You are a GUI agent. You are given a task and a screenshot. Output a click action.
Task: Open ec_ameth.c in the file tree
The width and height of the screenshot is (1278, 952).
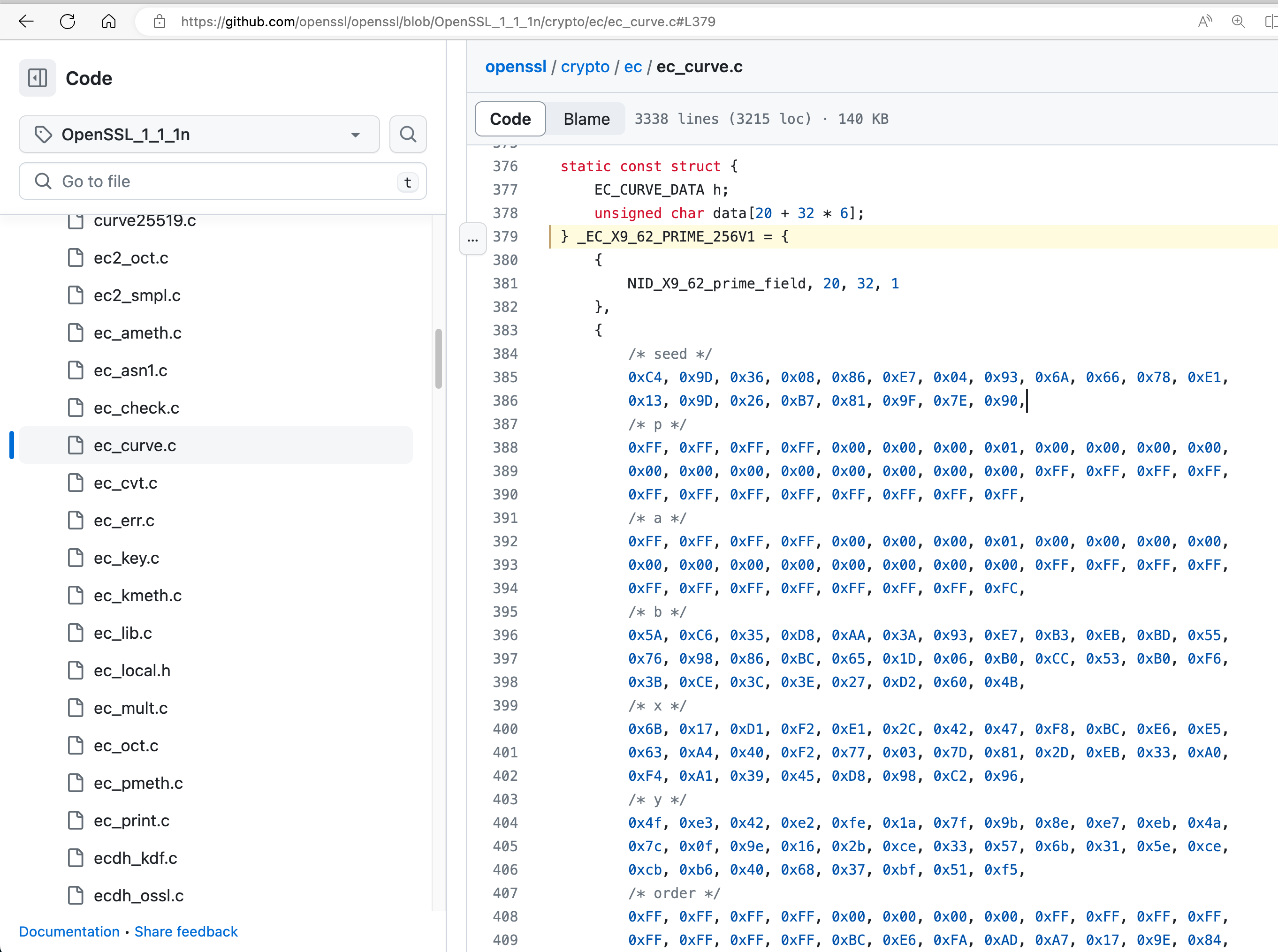(138, 332)
